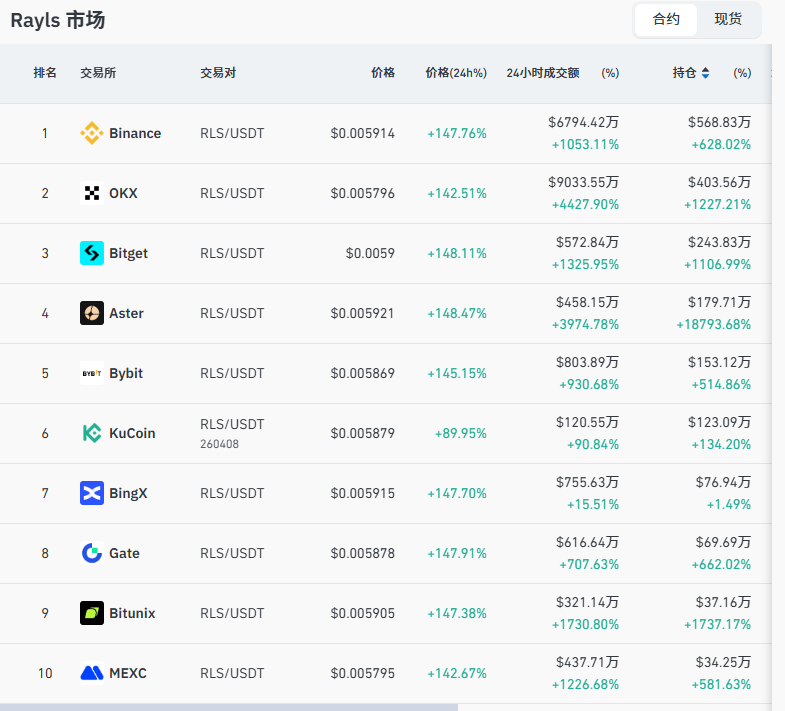Viewport: 785px width, 711px height.
Task: Click Aster price $0.005921
Action: coord(362,313)
